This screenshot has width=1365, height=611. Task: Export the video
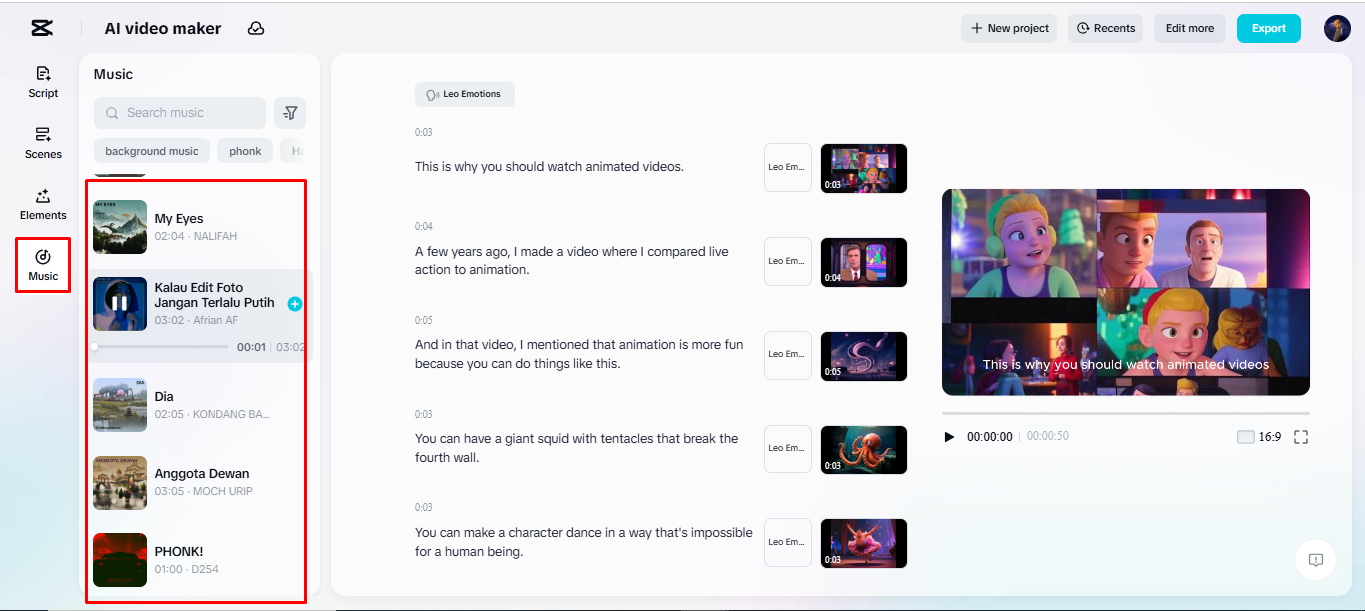pos(1269,28)
